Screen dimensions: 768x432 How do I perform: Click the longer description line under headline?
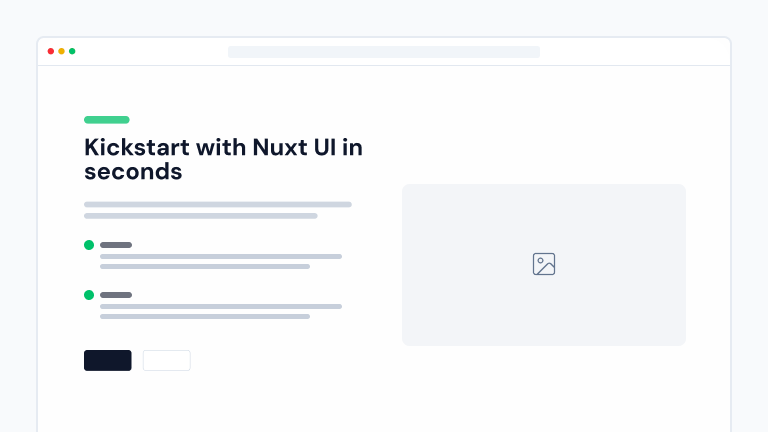pos(218,204)
